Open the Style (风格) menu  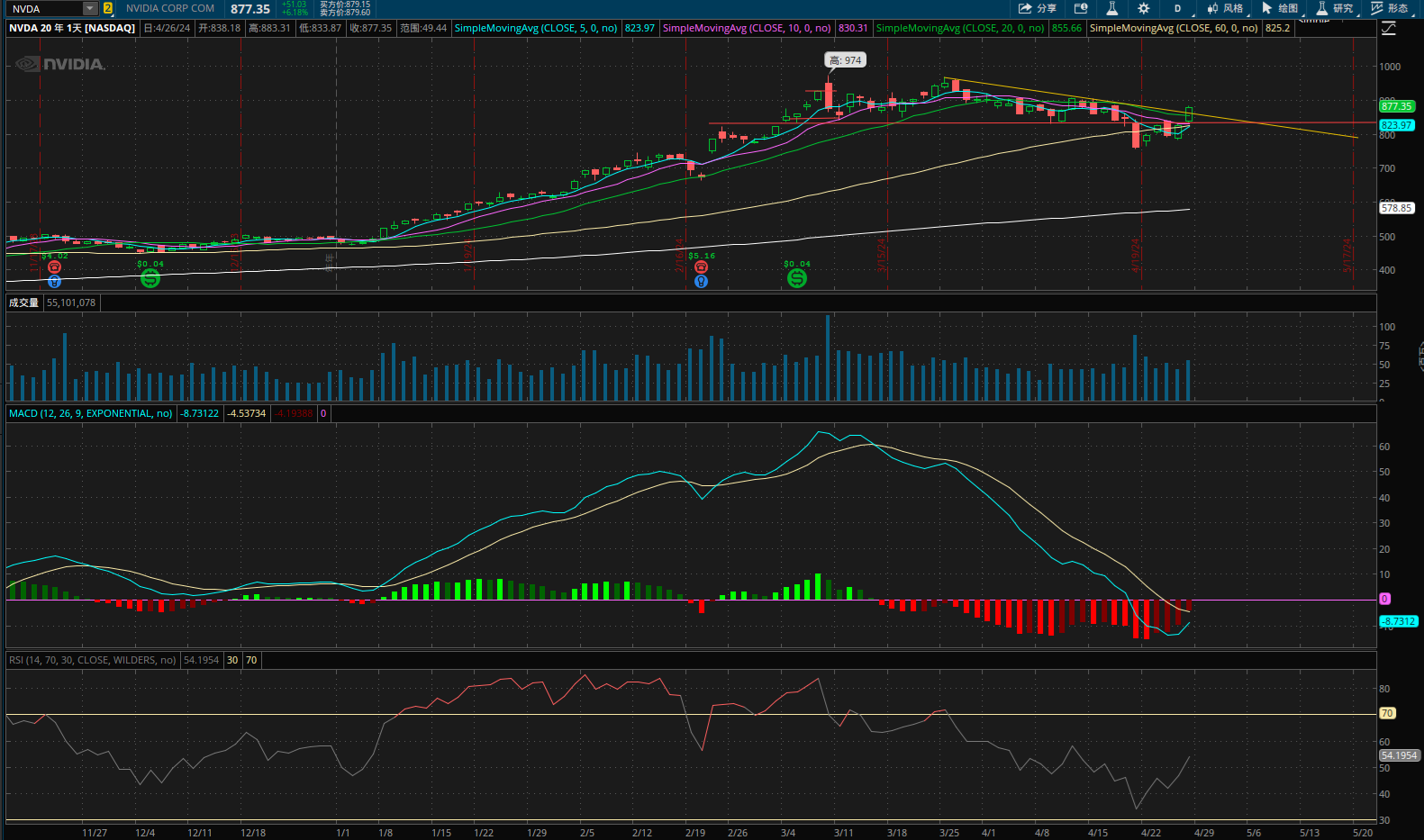click(x=1226, y=8)
